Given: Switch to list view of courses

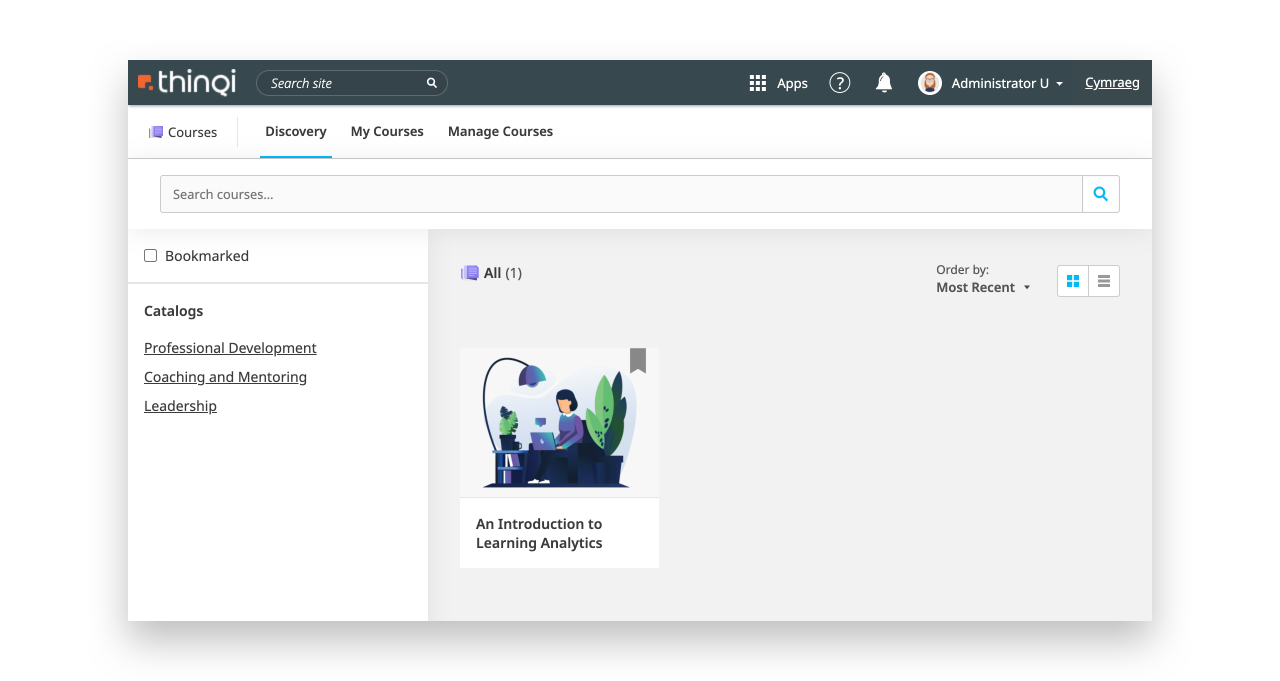Looking at the screenshot, I should (1104, 281).
